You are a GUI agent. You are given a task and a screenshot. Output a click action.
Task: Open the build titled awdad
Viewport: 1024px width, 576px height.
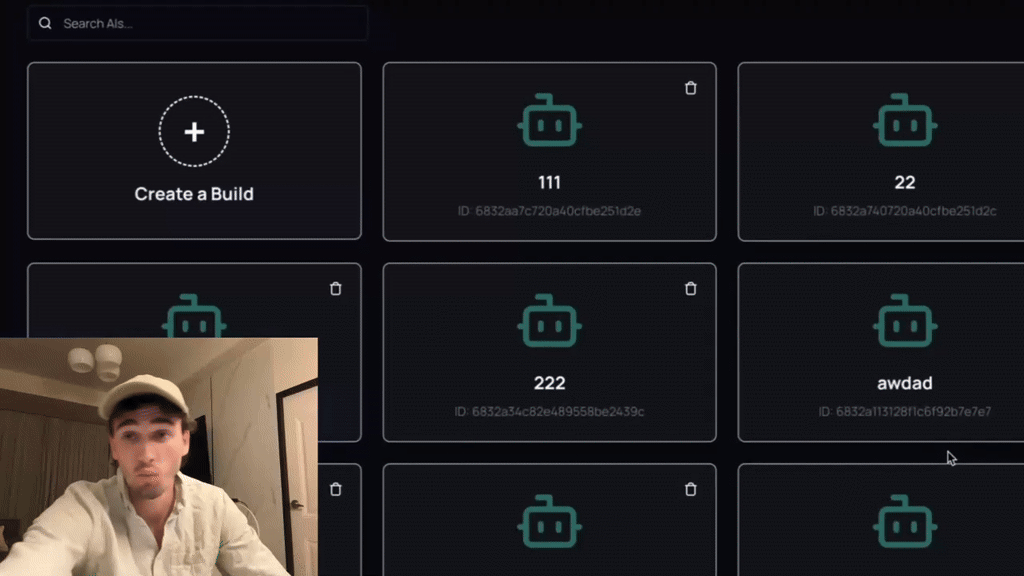click(881, 353)
